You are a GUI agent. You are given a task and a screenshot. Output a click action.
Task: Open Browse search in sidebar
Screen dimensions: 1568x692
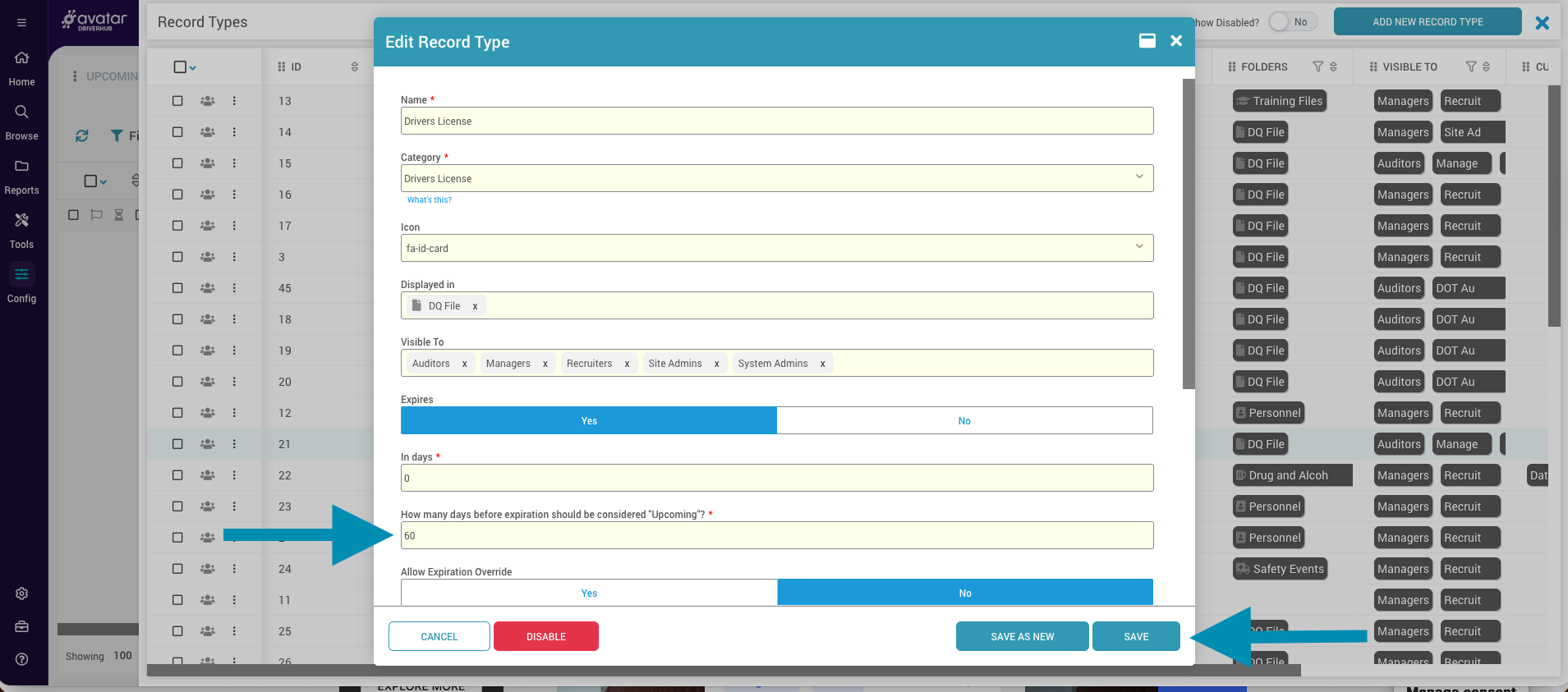click(x=21, y=121)
